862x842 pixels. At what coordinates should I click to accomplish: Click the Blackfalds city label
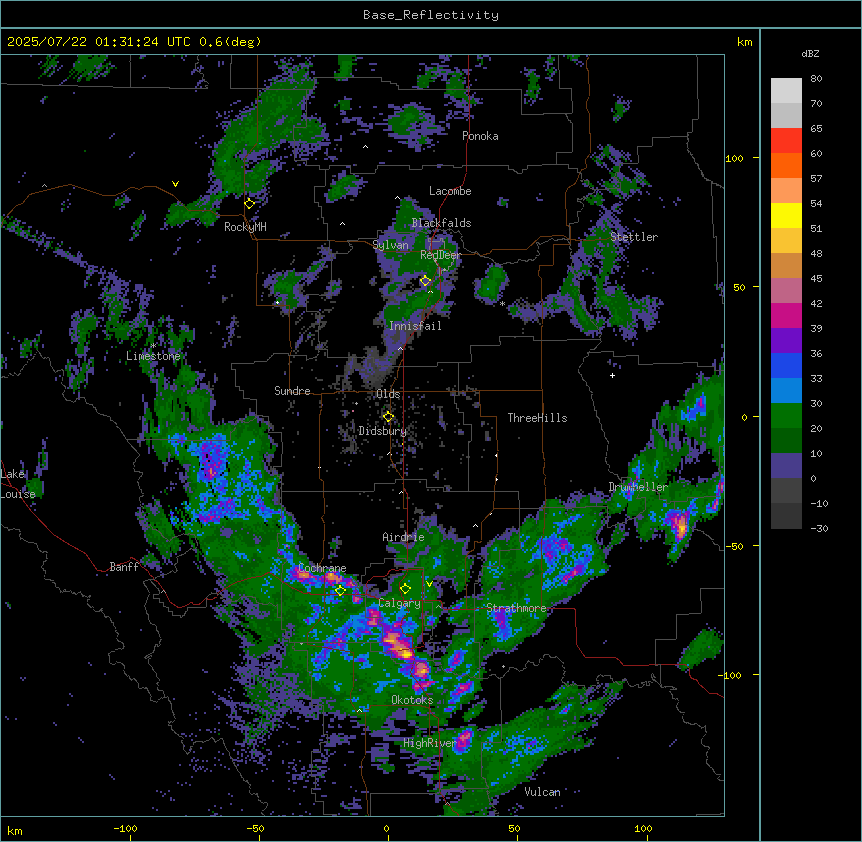(x=441, y=223)
